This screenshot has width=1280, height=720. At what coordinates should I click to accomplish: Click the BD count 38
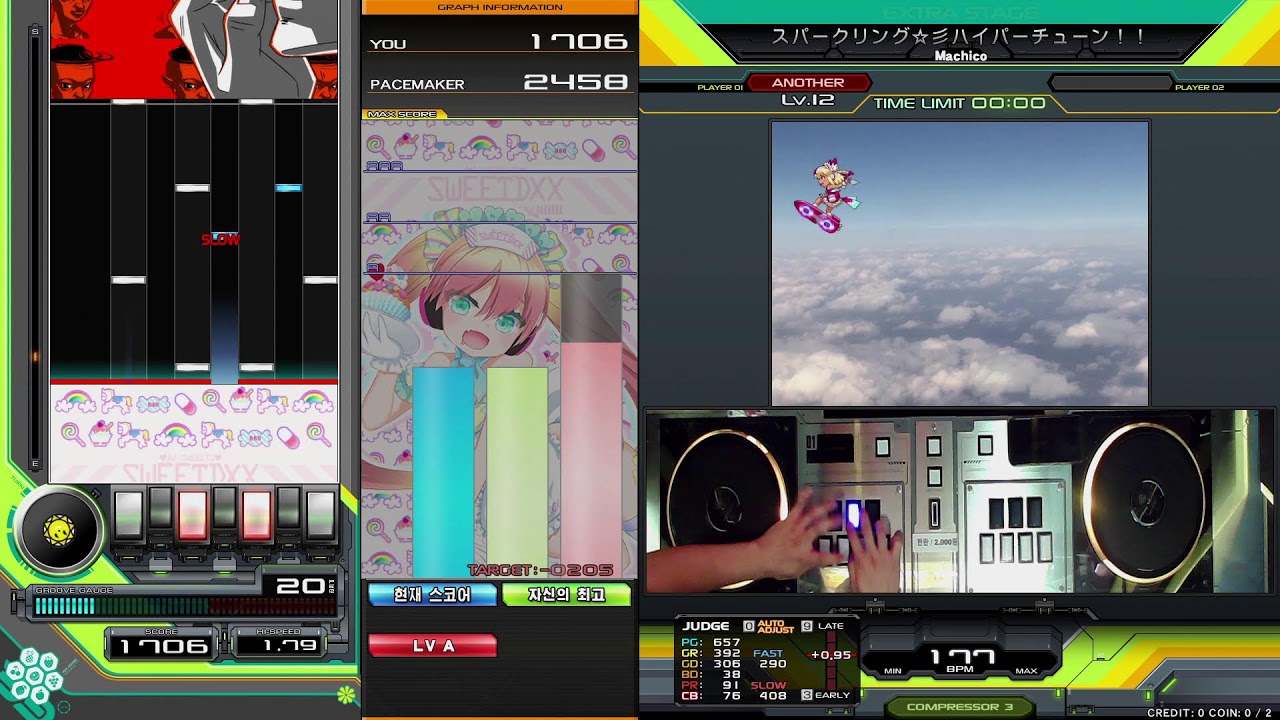pyautogui.click(x=732, y=675)
